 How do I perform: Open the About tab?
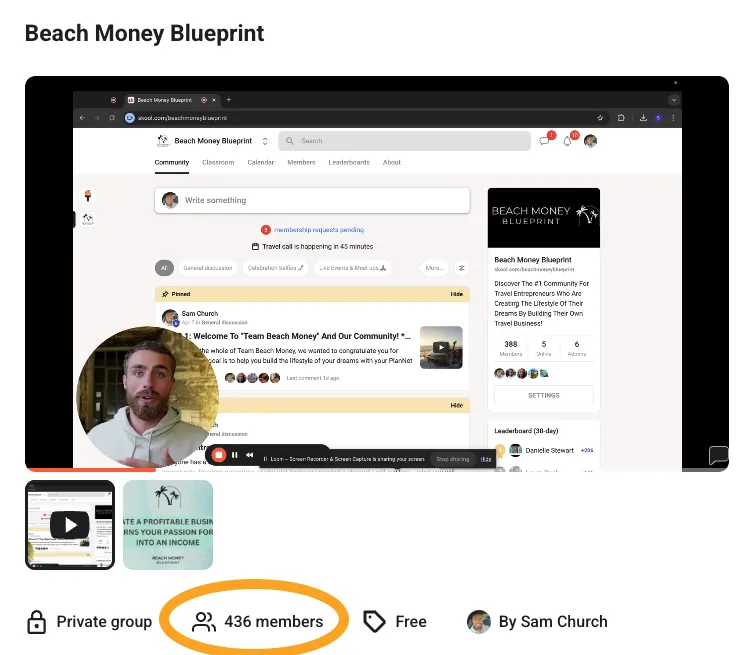(392, 162)
